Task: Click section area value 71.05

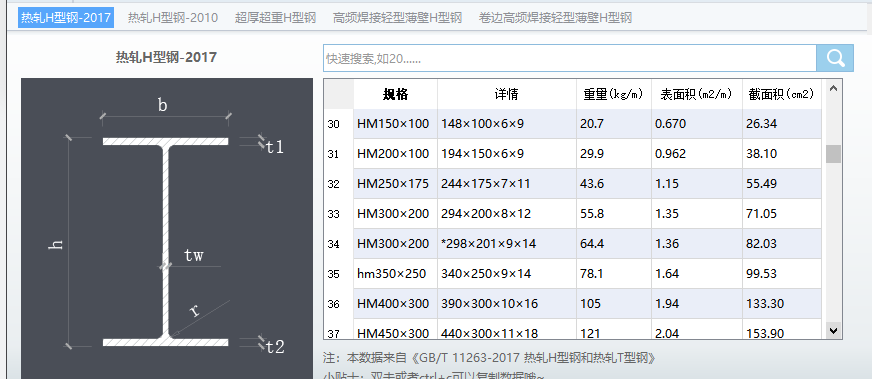Action: click(x=781, y=214)
